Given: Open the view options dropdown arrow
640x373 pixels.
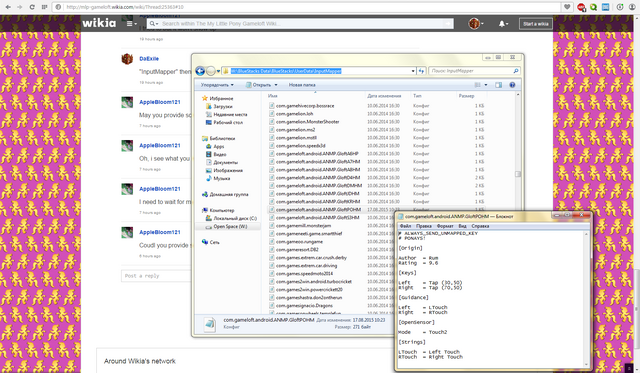Looking at the screenshot, I should [x=486, y=85].
